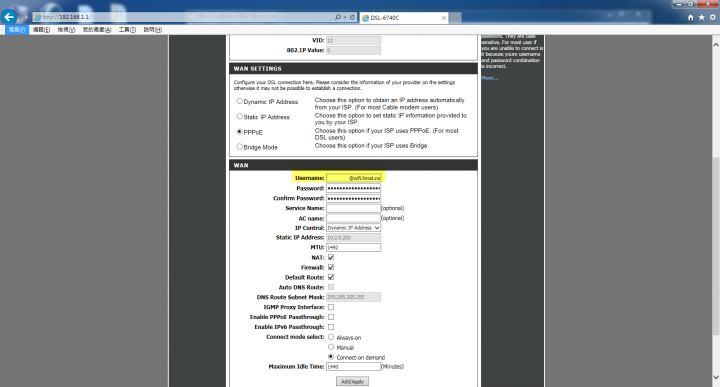Go back with the browser back arrow

click(x=9, y=17)
